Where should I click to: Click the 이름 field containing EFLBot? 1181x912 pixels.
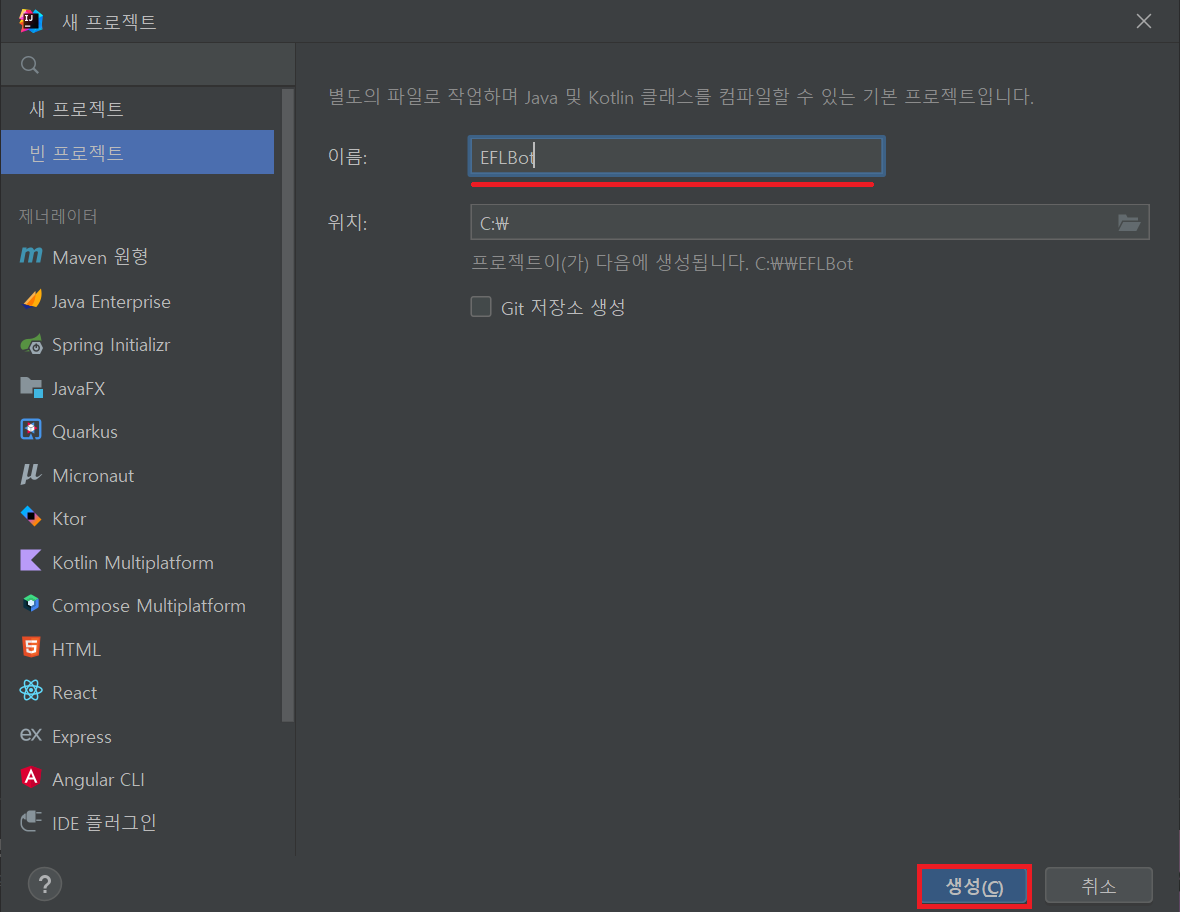point(676,157)
